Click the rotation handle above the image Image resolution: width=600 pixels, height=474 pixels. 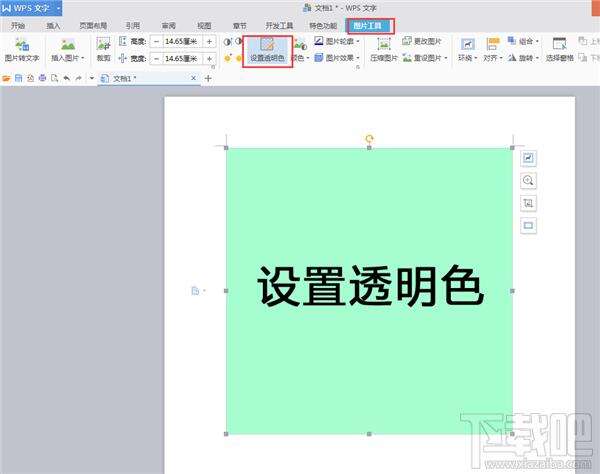click(x=369, y=138)
